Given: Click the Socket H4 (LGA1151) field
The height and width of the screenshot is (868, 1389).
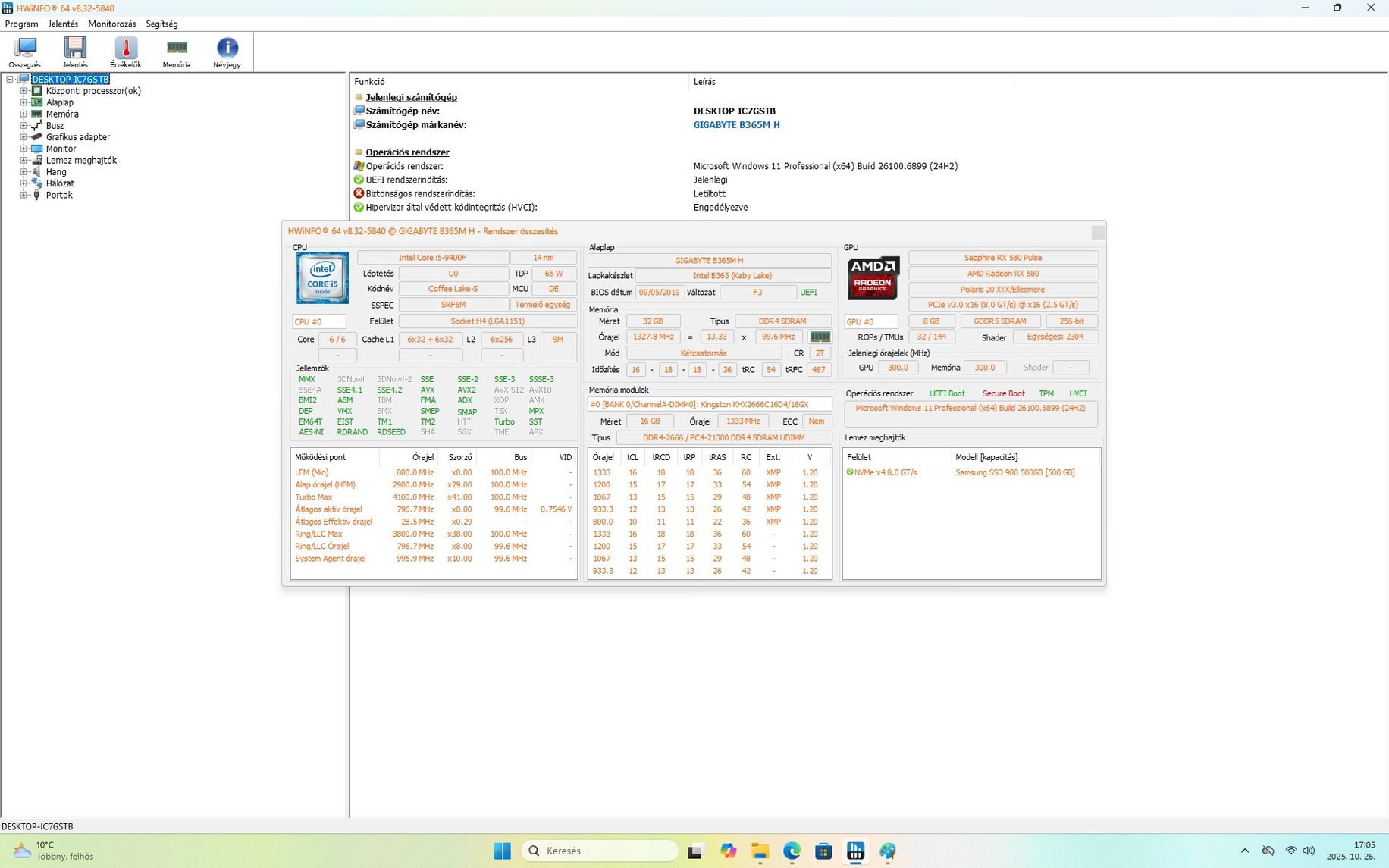Looking at the screenshot, I should pyautogui.click(x=488, y=321).
